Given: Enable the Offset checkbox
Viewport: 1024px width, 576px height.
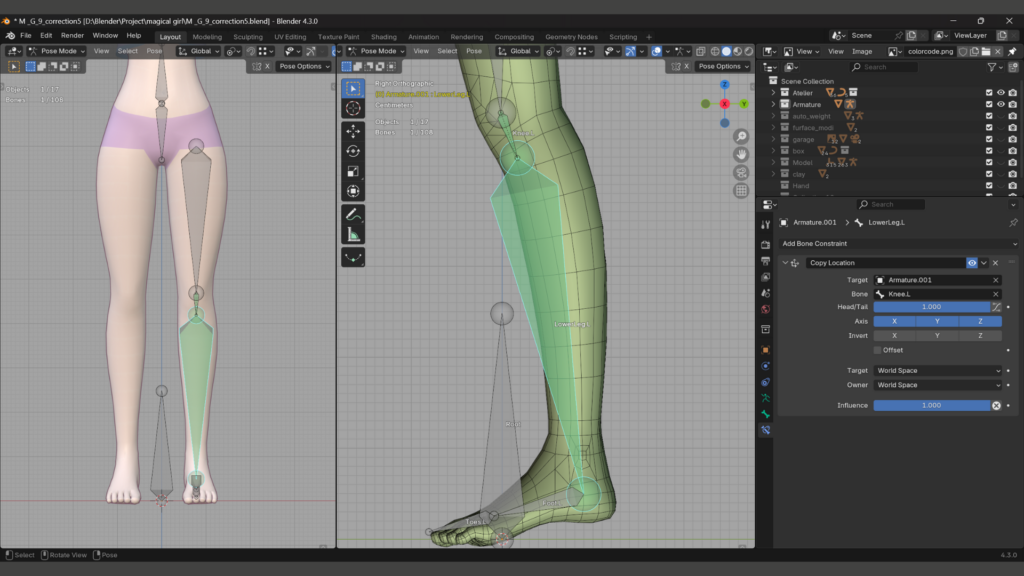Looking at the screenshot, I should [x=878, y=350].
